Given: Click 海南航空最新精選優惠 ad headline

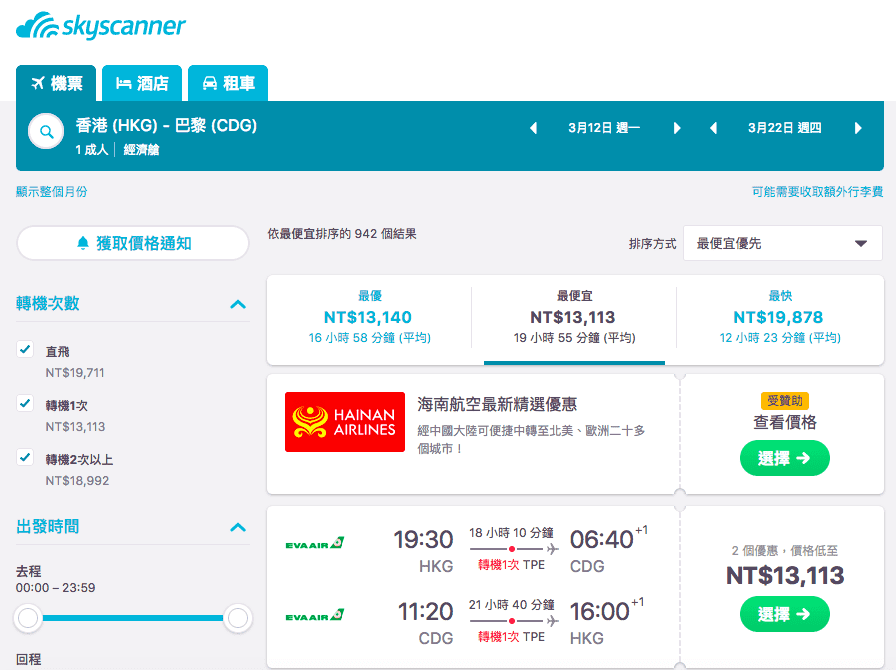Looking at the screenshot, I should (497, 404).
